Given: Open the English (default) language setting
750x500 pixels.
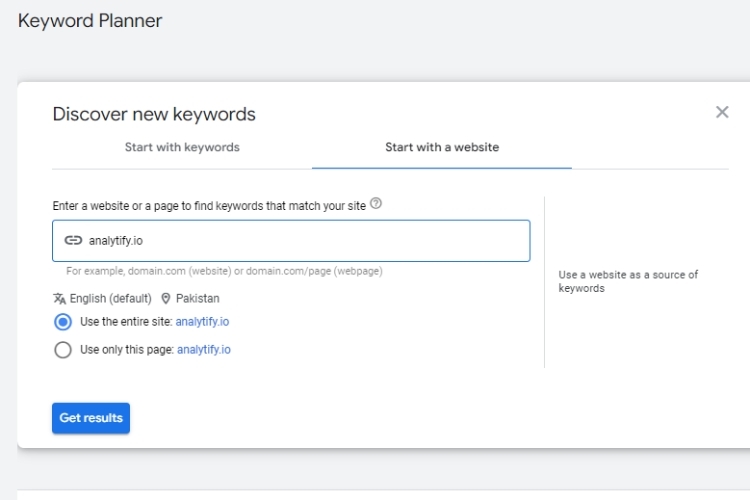Looking at the screenshot, I should click(110, 299).
